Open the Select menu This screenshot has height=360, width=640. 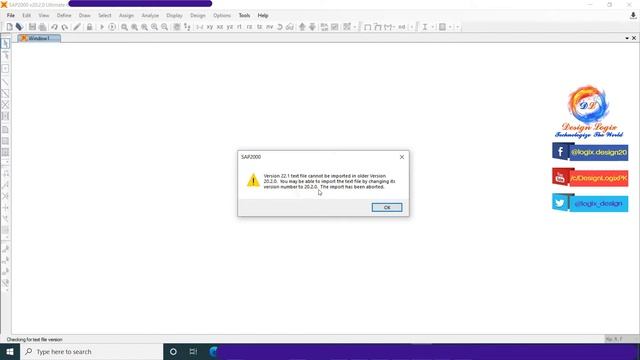(x=104, y=16)
